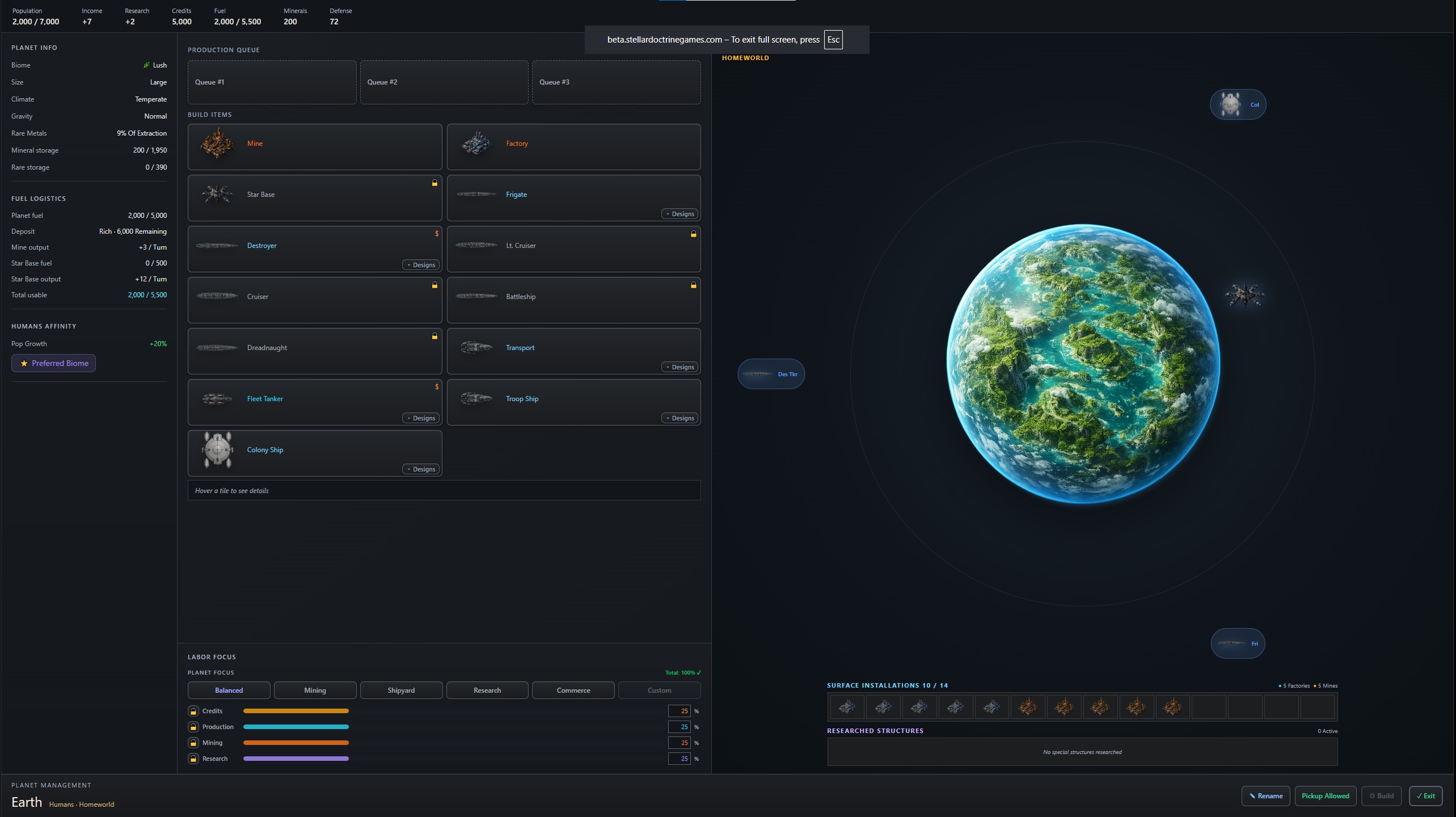The image size is (1456, 817).
Task: Select the orbiting Col colony ship badge
Action: pos(1238,104)
